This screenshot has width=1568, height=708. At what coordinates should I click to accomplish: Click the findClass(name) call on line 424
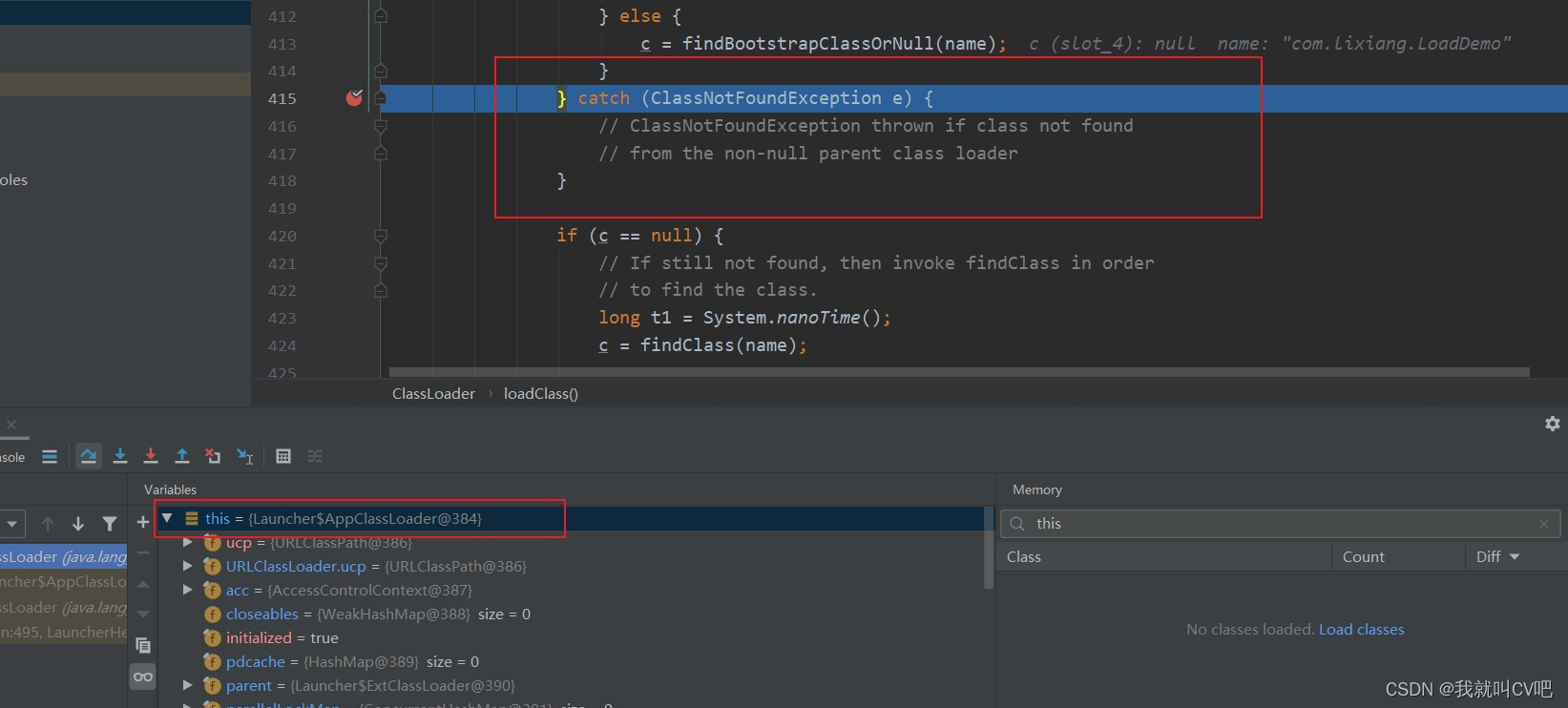point(718,345)
